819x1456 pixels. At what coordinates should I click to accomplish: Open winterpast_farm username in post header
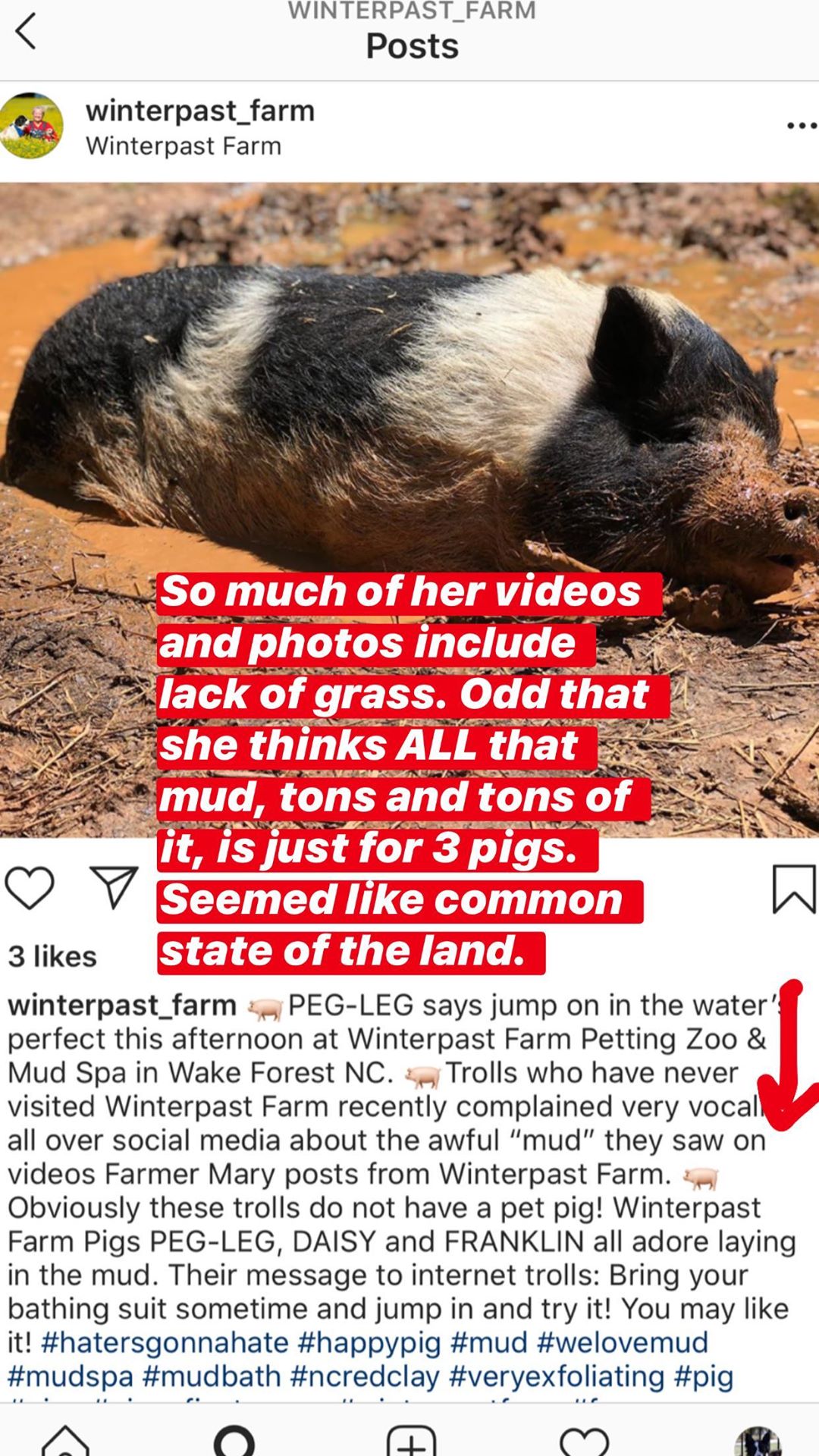[x=200, y=111]
